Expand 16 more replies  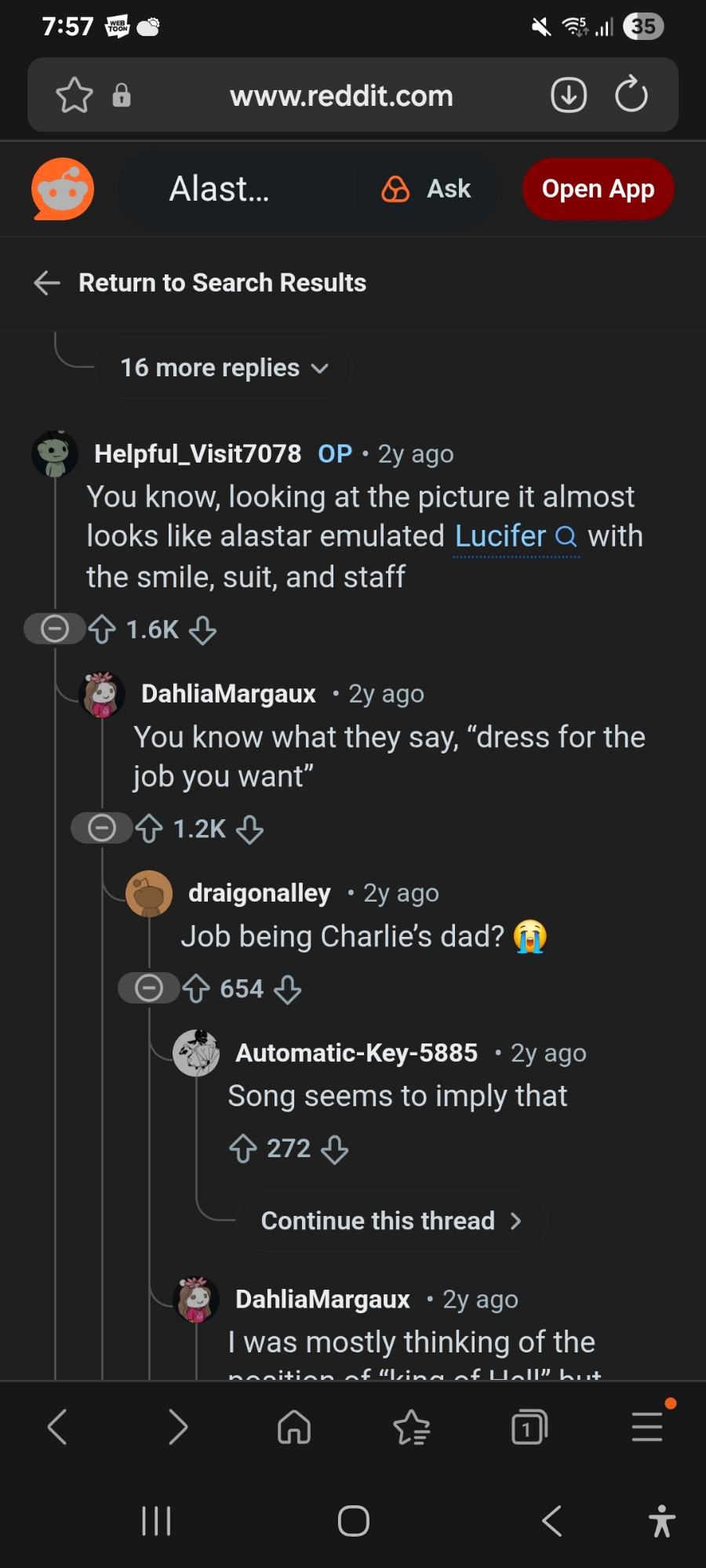pos(224,368)
